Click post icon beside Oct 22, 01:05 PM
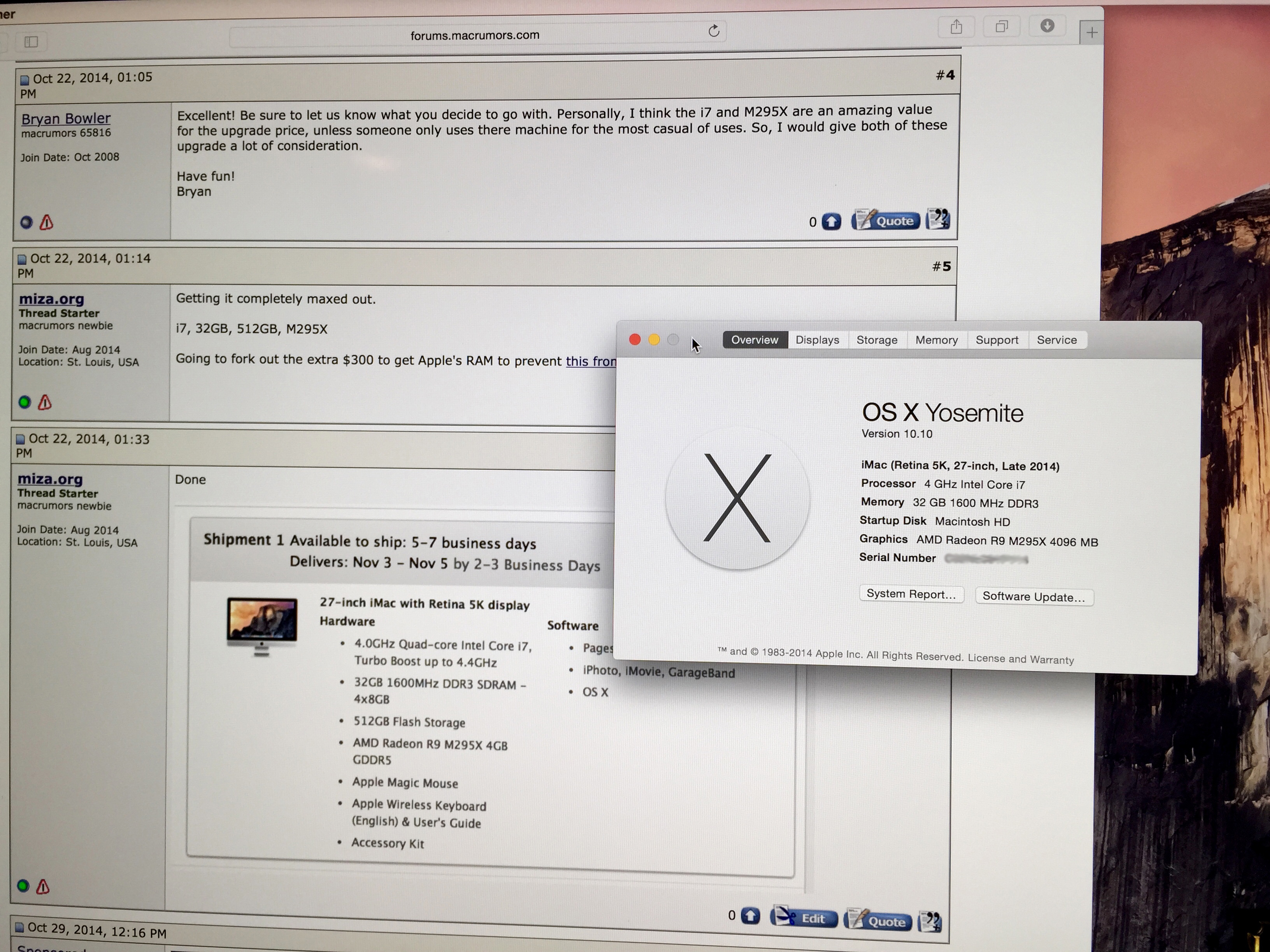1270x952 pixels. click(x=25, y=80)
